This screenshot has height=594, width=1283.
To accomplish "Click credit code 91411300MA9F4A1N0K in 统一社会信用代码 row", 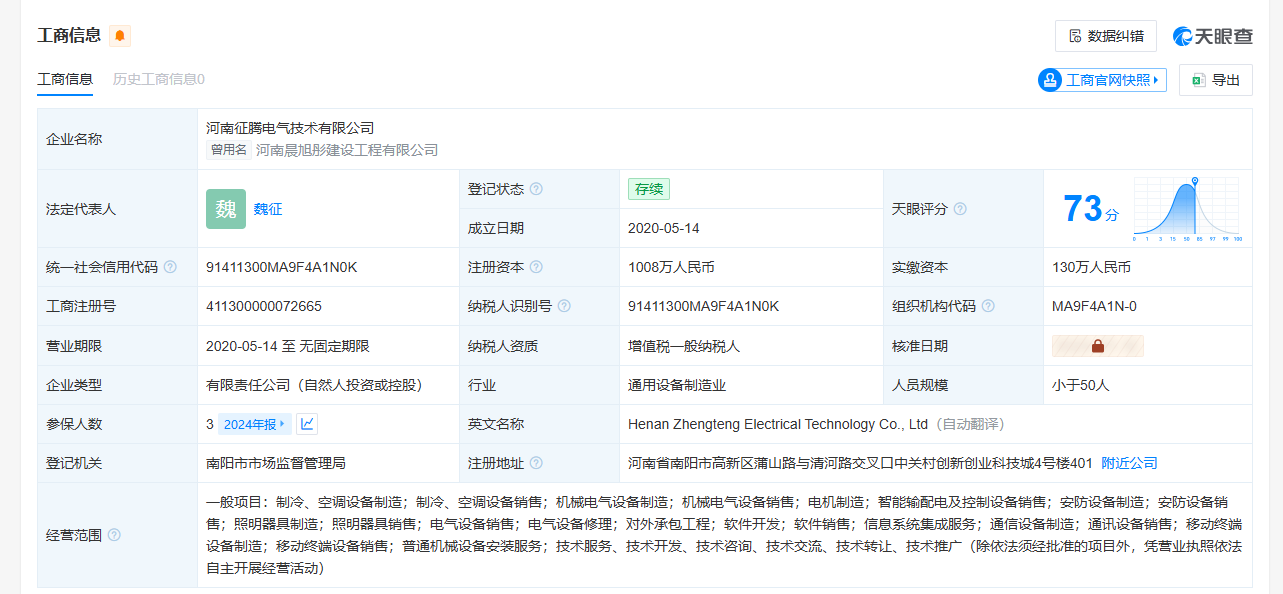I will [x=282, y=267].
